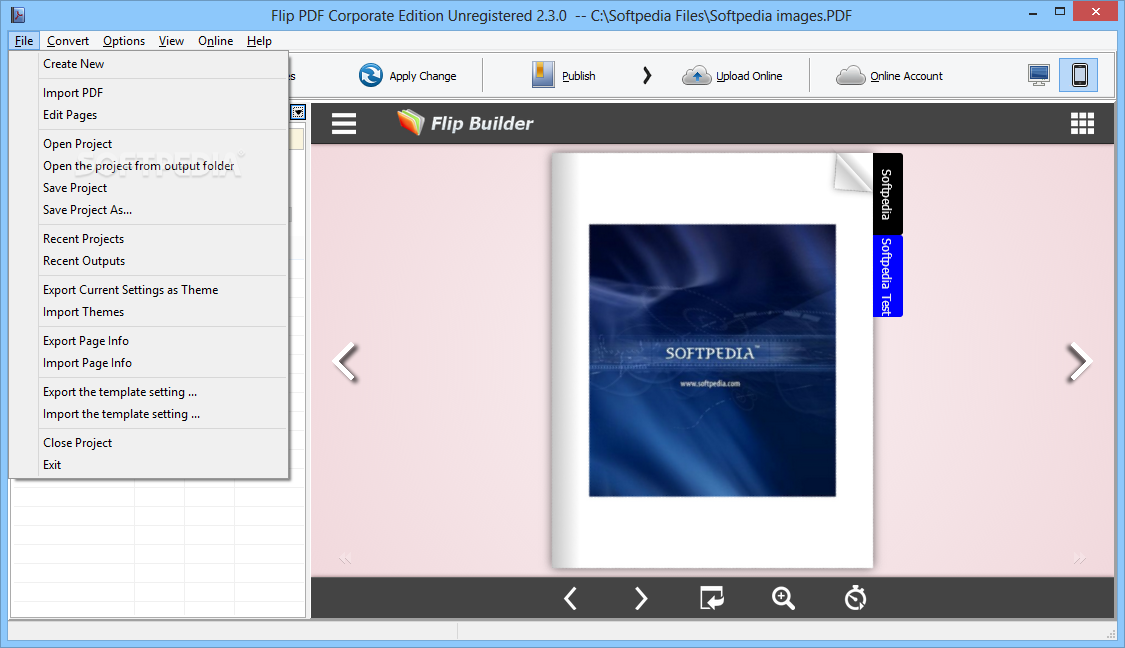Flip to previous page with large left arrow

[346, 362]
